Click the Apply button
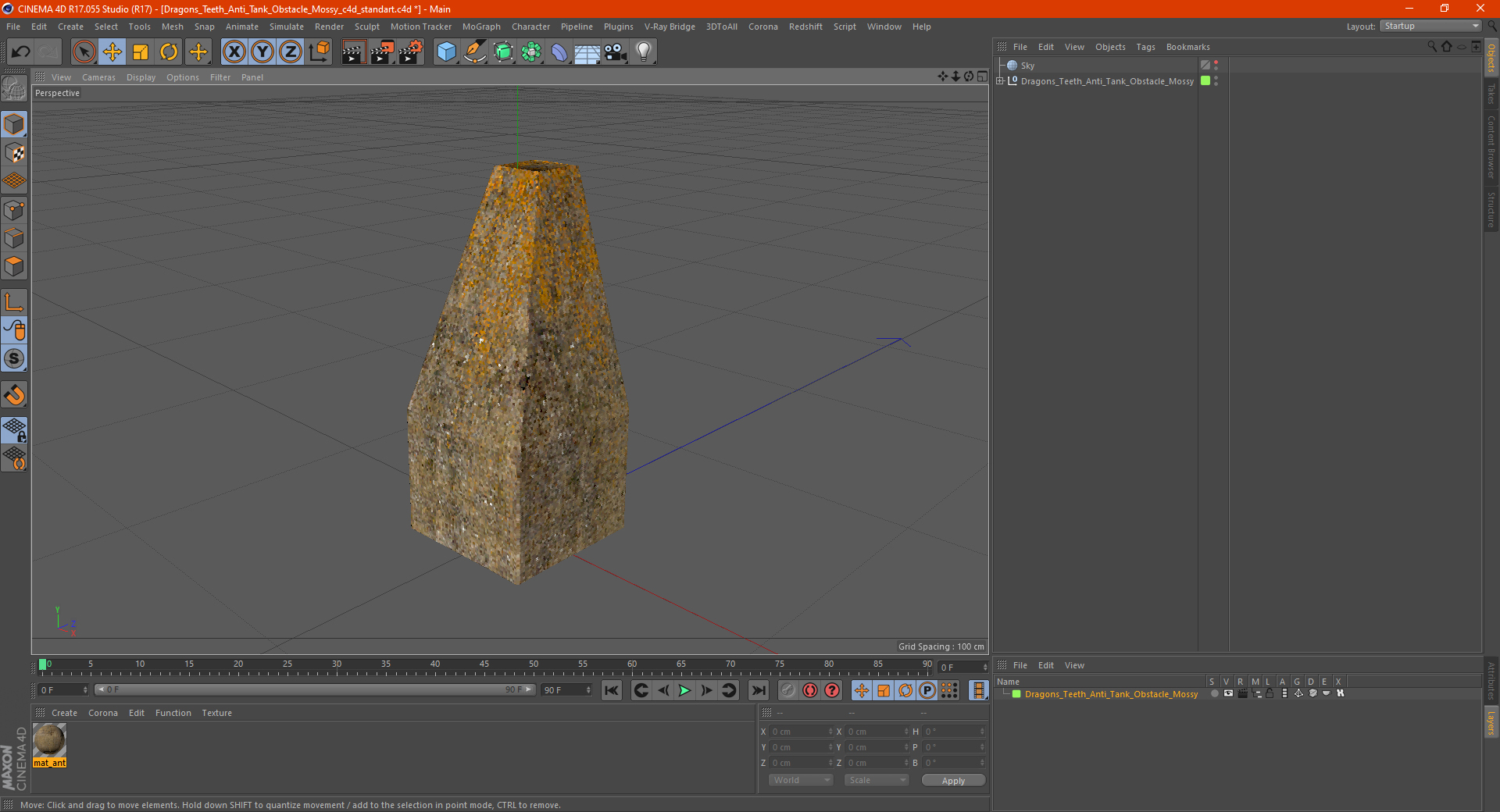Screen dimensions: 1500x812 click(953, 781)
